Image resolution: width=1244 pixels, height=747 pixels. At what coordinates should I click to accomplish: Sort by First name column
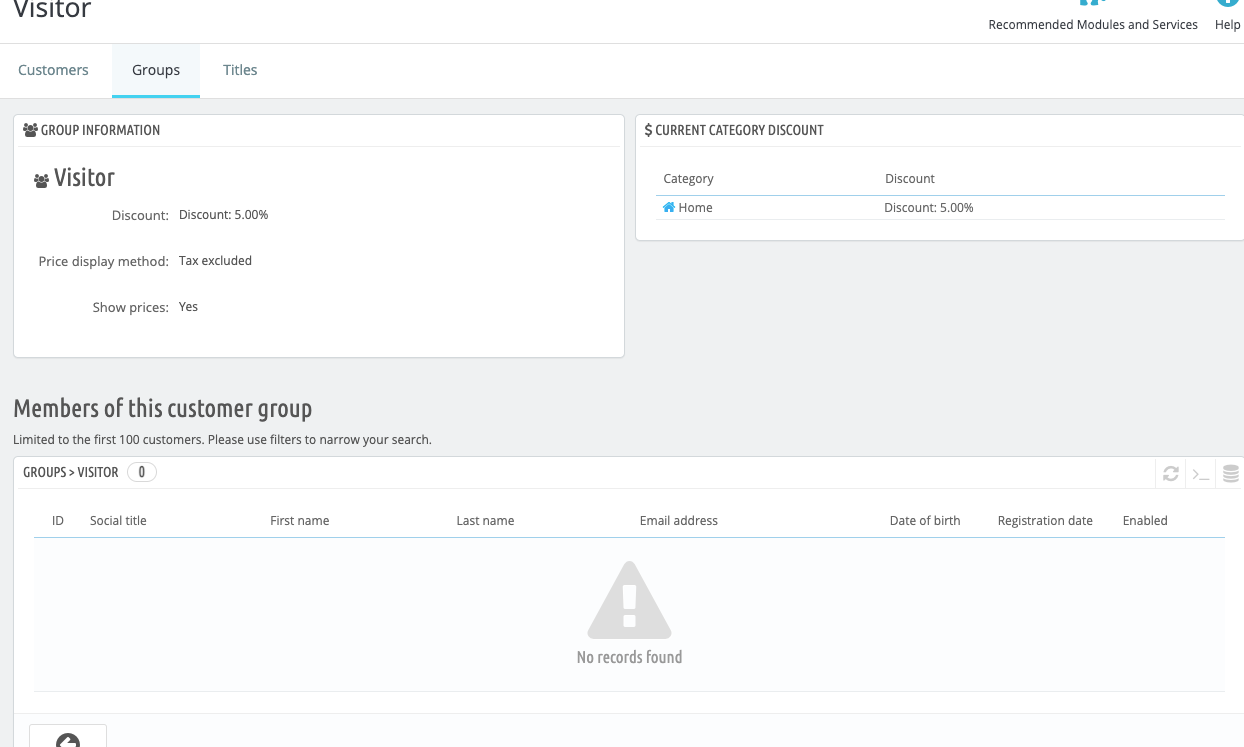point(299,520)
